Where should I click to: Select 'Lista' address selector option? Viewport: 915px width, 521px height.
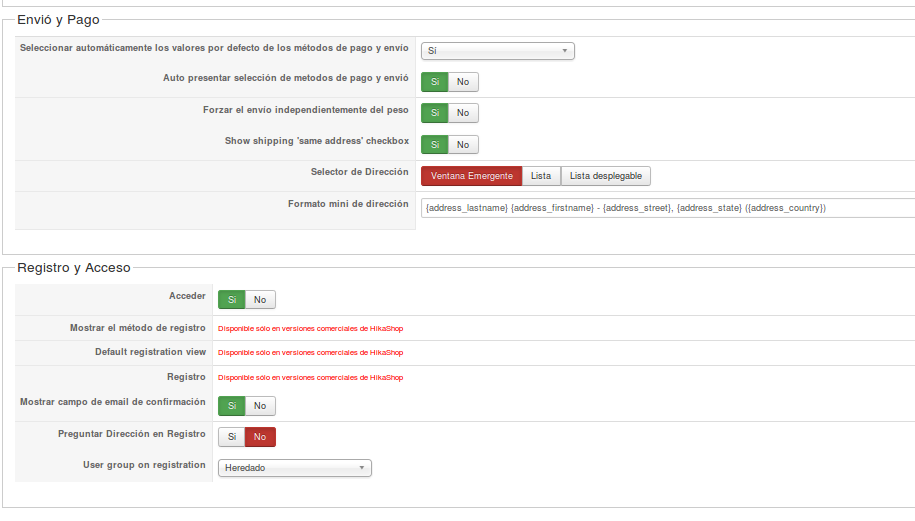(x=541, y=176)
